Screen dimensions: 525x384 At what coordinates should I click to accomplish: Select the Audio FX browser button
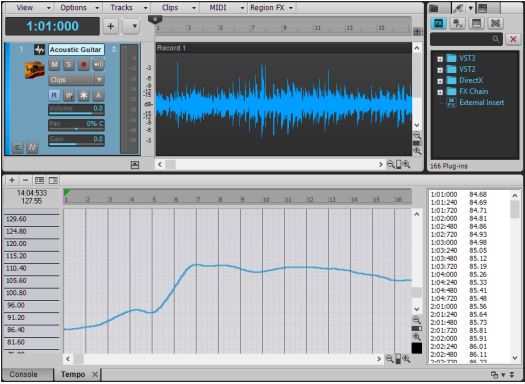[x=439, y=23]
